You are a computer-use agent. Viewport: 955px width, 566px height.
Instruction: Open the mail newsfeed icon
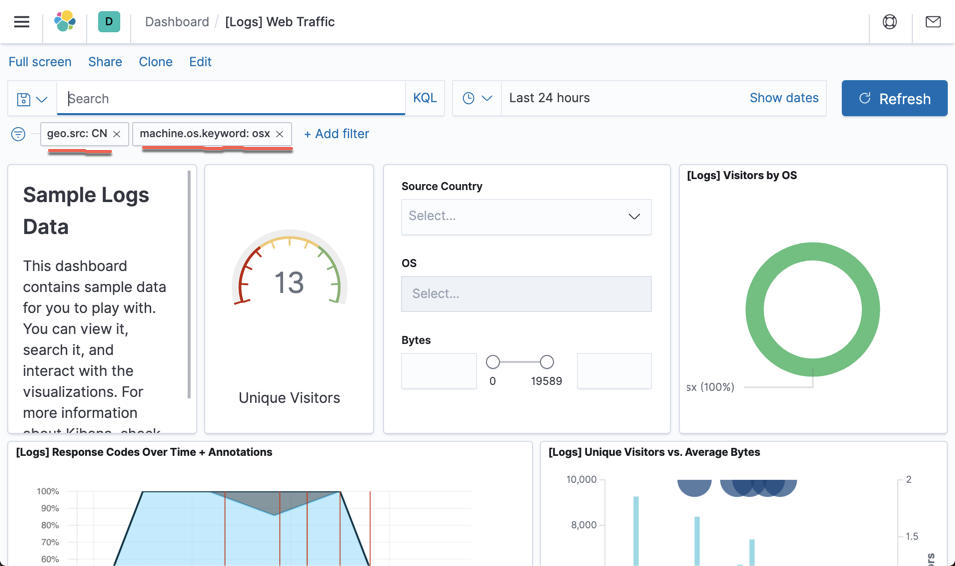coord(933,22)
